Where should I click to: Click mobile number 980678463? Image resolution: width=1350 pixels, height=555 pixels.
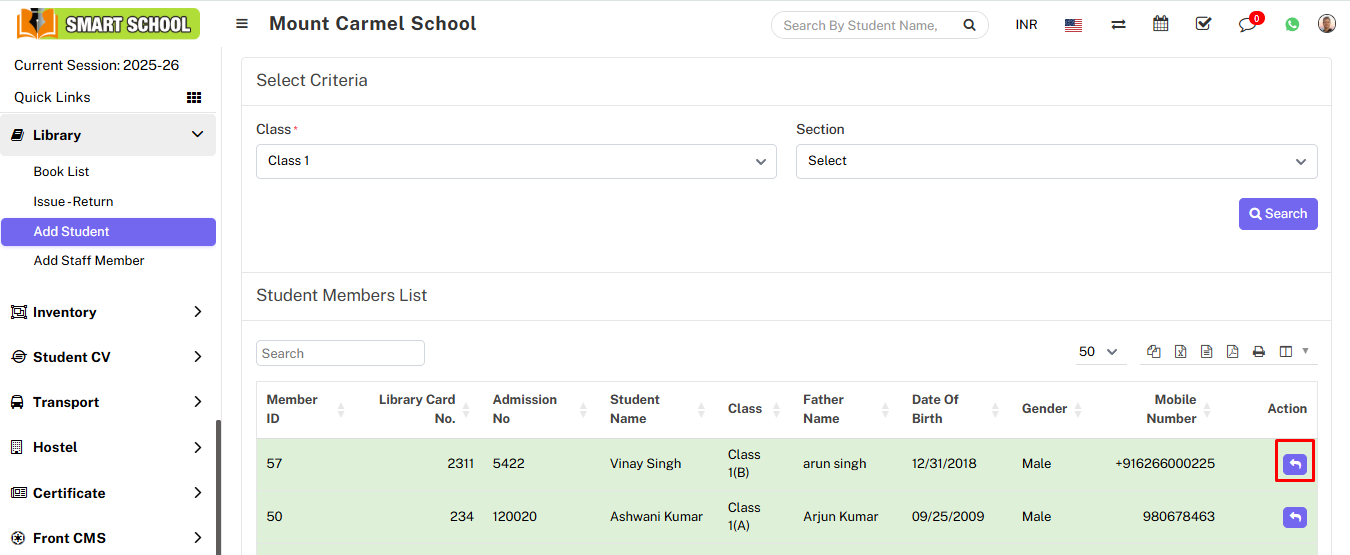1179,517
